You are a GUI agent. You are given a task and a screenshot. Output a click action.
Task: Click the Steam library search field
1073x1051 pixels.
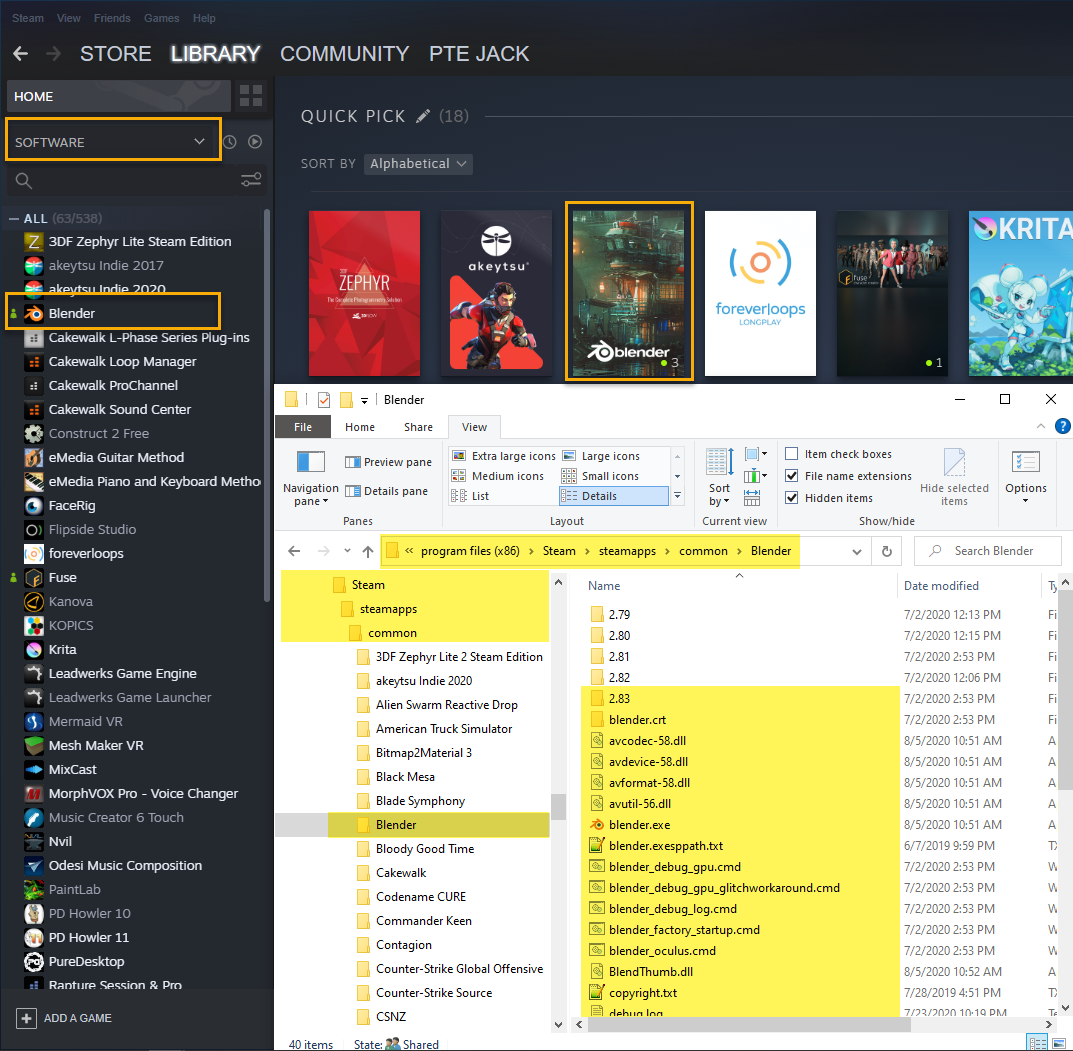[123, 181]
